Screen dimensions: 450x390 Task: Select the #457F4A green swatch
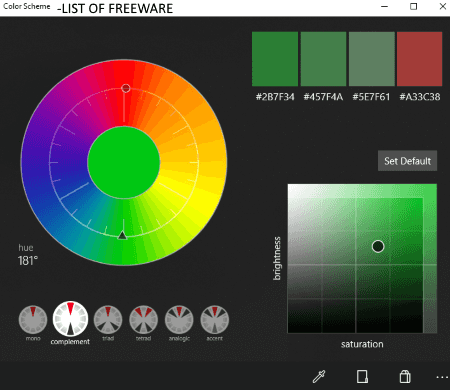click(x=323, y=59)
